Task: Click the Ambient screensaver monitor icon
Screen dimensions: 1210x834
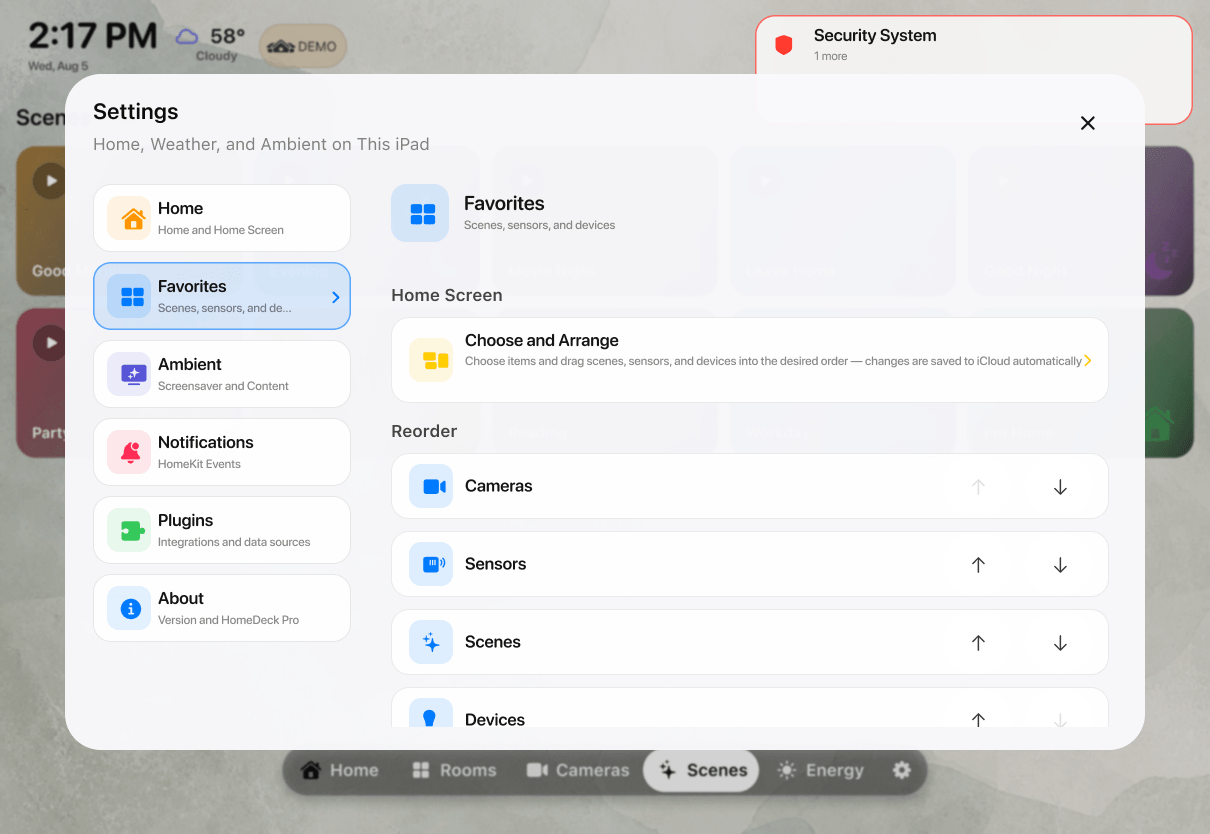Action: tap(130, 374)
